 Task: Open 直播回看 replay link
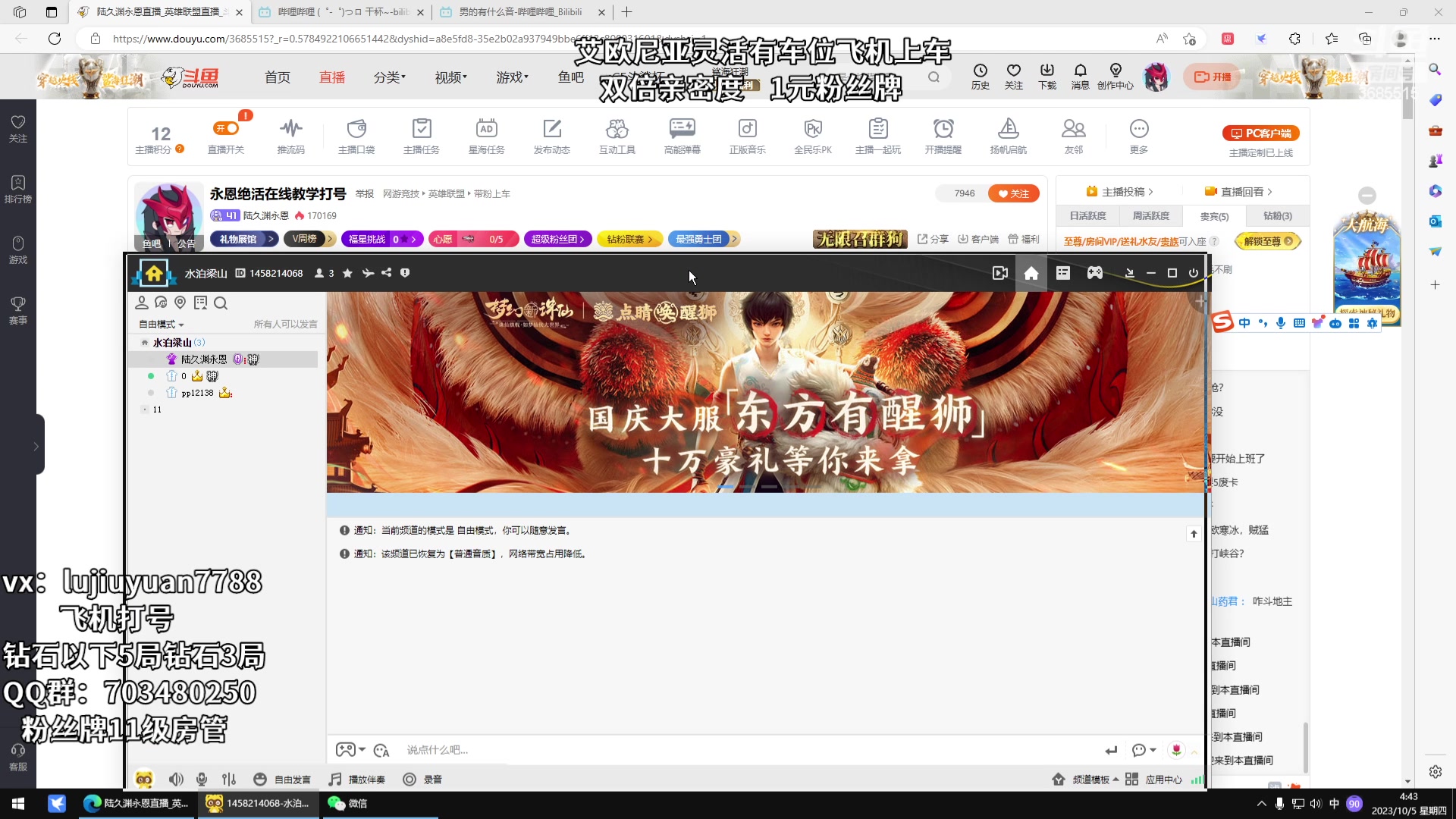pyautogui.click(x=1238, y=192)
